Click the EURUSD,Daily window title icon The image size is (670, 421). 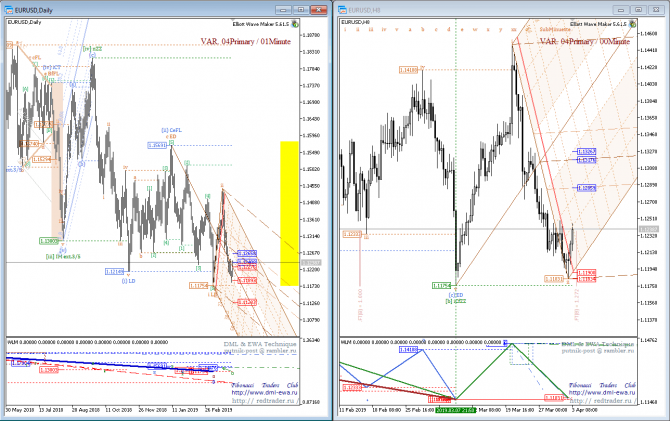point(9,9)
